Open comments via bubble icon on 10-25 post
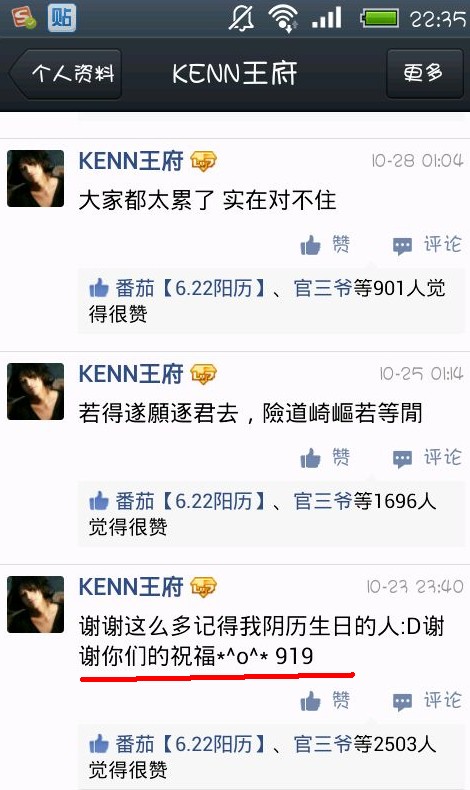 [402, 459]
